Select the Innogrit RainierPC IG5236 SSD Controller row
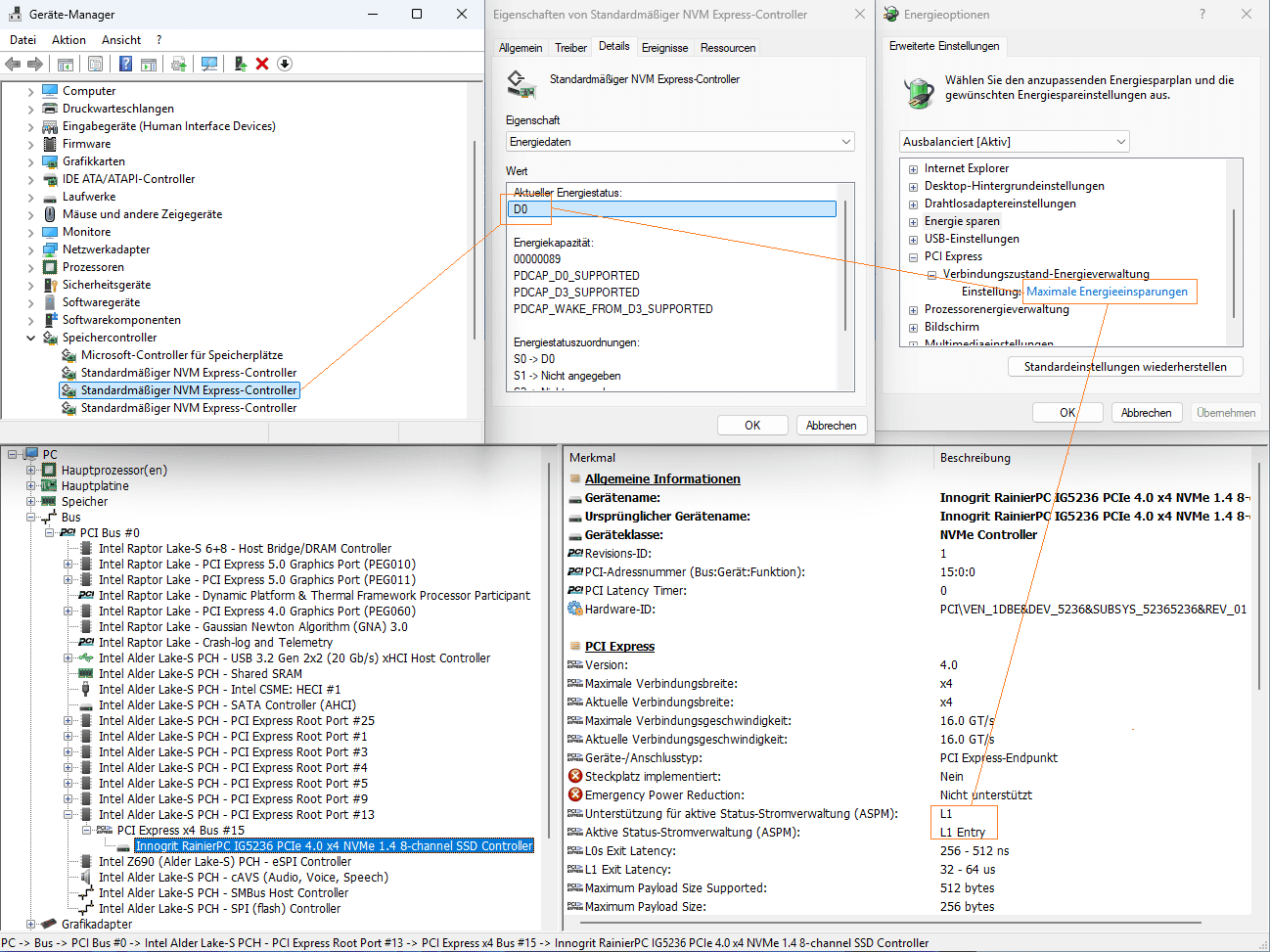The height and width of the screenshot is (952, 1270). tap(334, 845)
